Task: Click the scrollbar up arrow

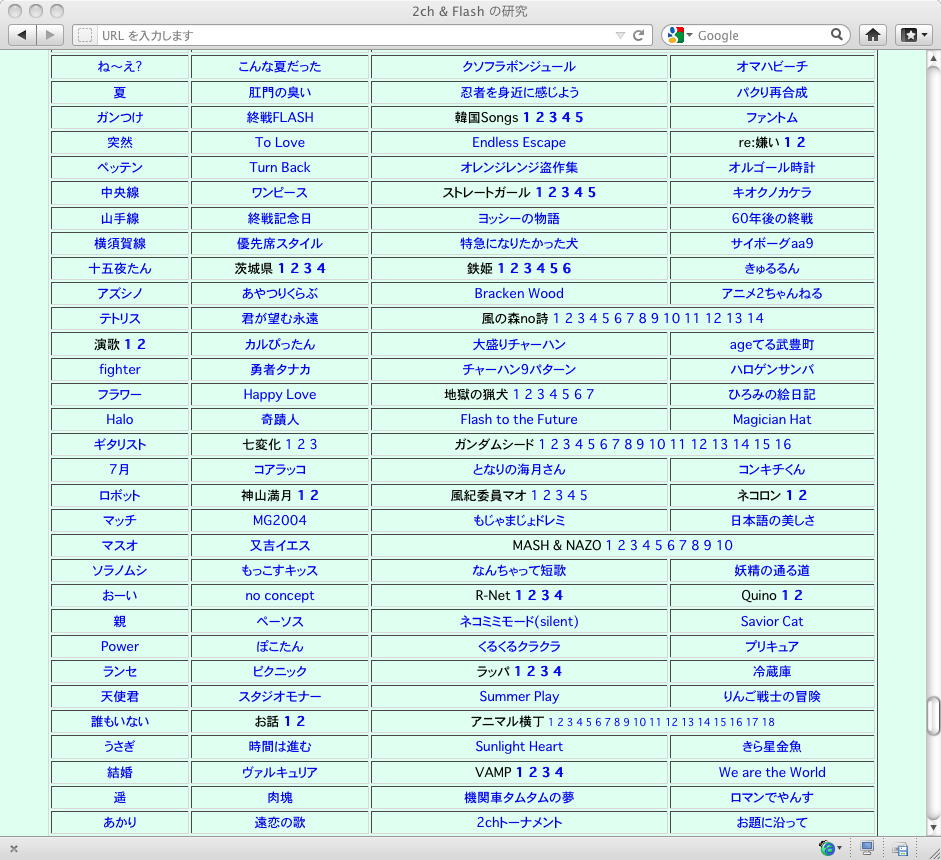Action: point(933,59)
